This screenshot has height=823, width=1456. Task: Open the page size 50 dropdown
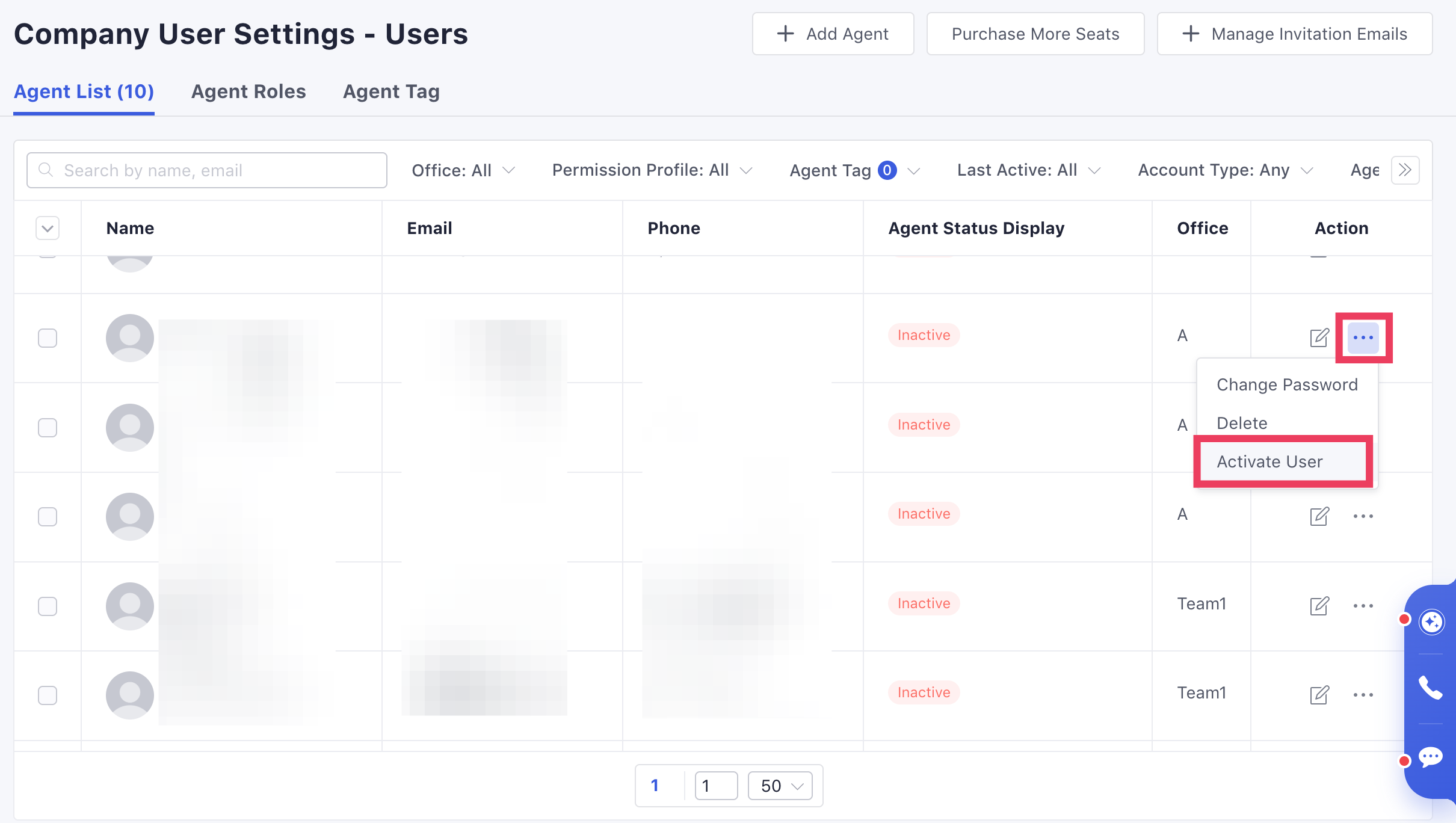[780, 786]
